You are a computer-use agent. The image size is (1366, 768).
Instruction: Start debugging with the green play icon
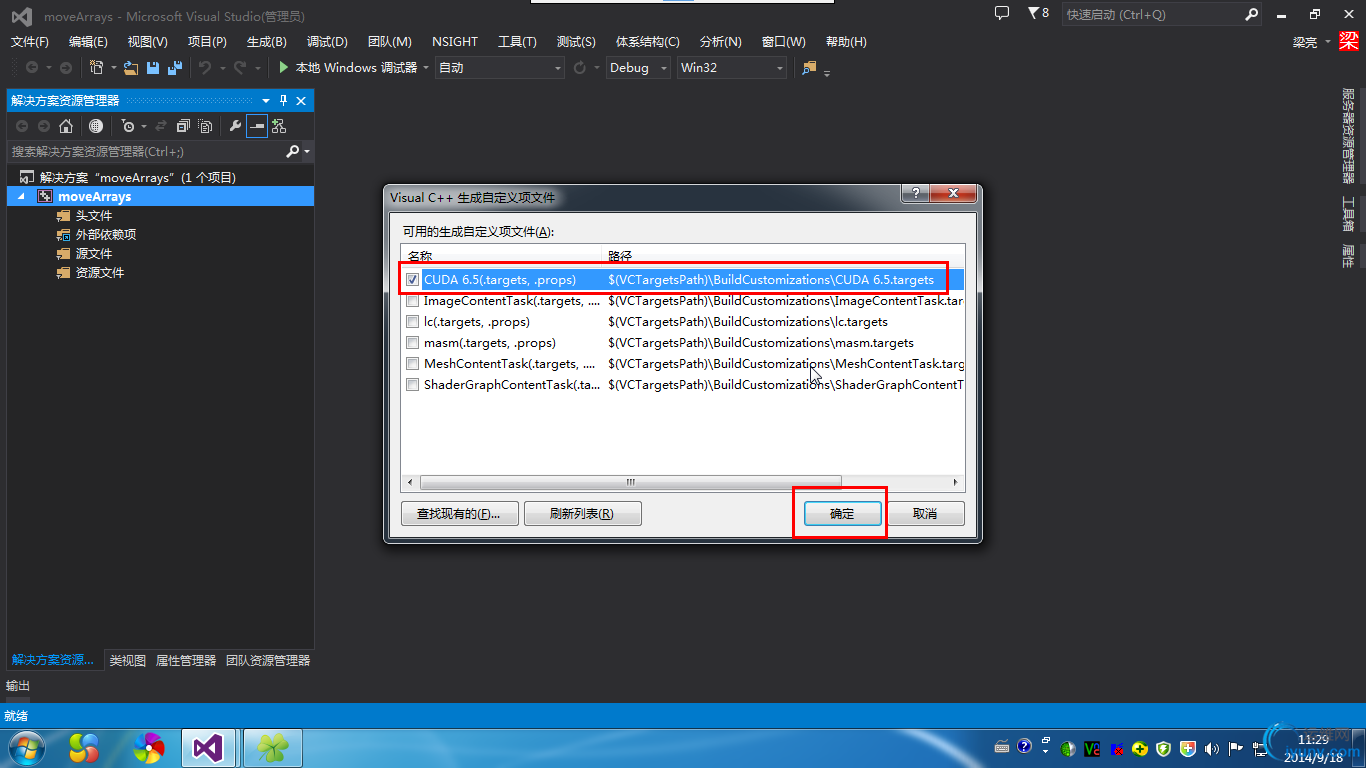click(284, 67)
